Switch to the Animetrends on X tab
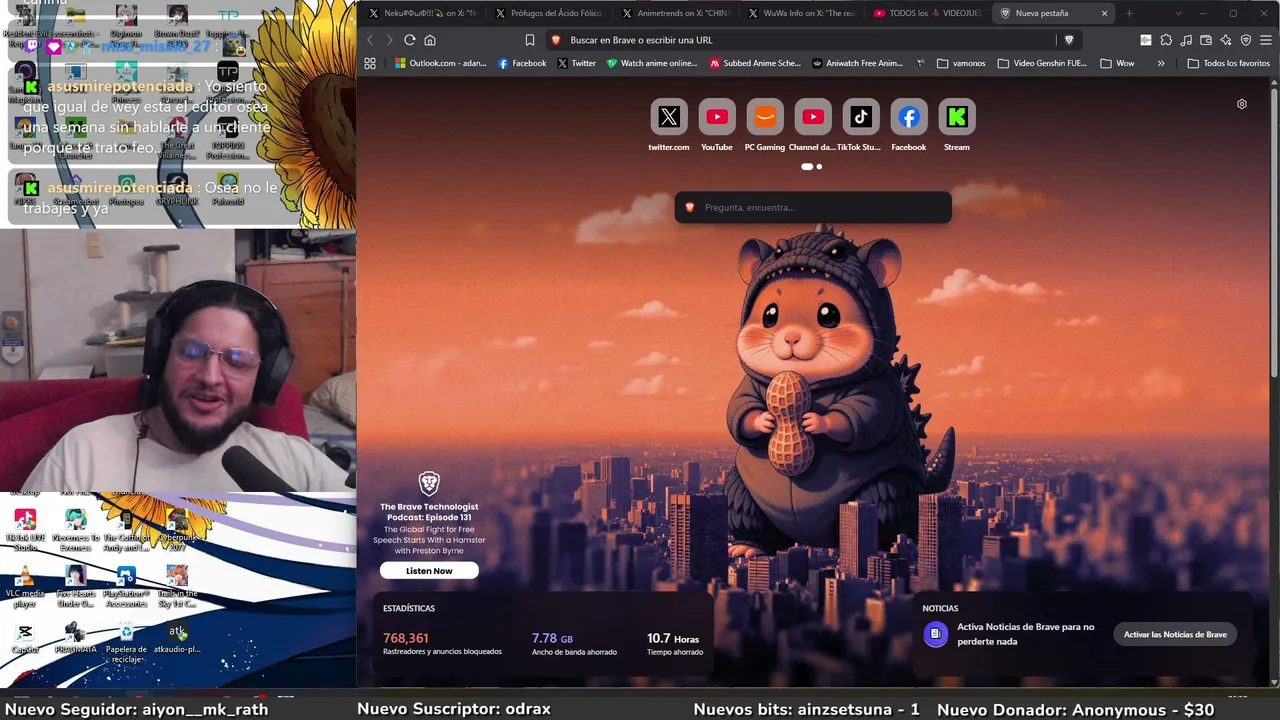1280x720 pixels. tap(675, 13)
